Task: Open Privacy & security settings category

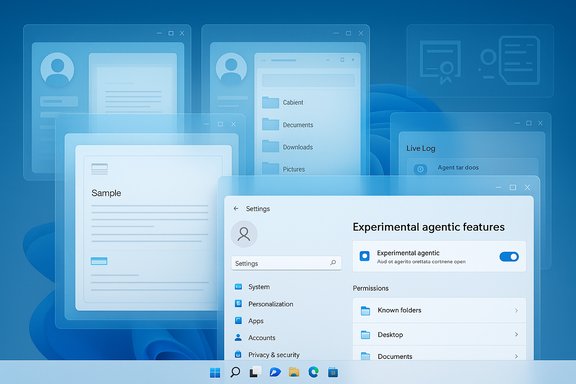Action: (267, 355)
